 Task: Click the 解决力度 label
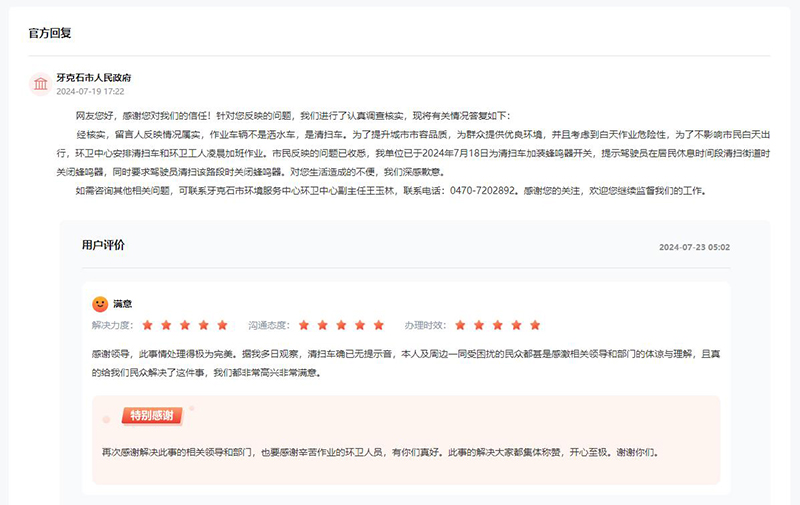click(112, 325)
